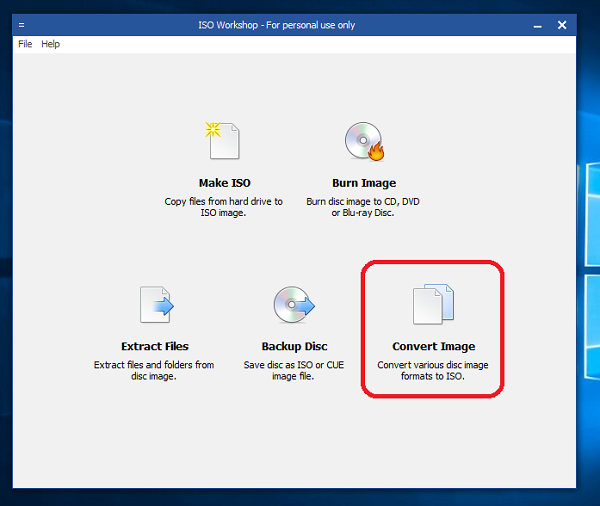
Task: Open the File menu
Action: point(25,44)
